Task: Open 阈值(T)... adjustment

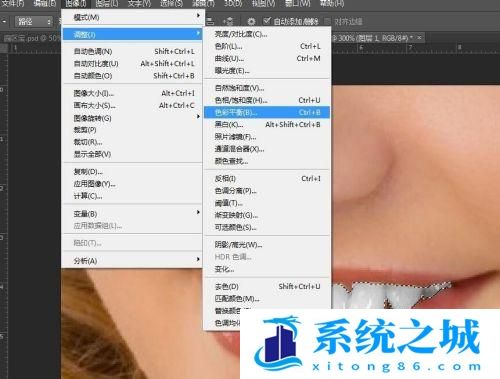Action: (267, 203)
